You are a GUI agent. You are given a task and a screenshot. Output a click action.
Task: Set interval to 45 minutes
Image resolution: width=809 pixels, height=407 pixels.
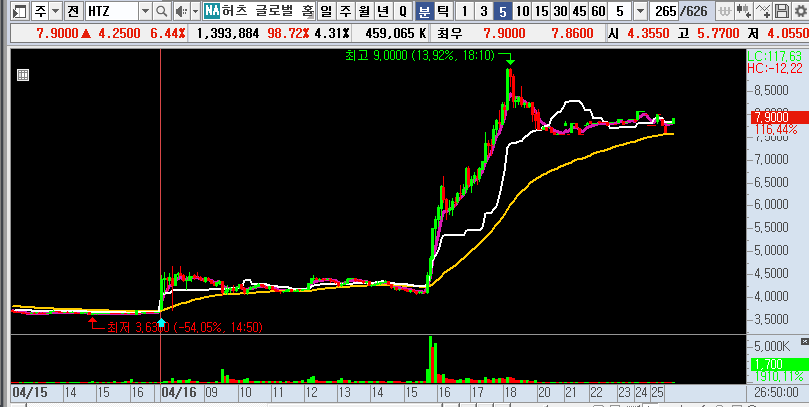pos(579,11)
